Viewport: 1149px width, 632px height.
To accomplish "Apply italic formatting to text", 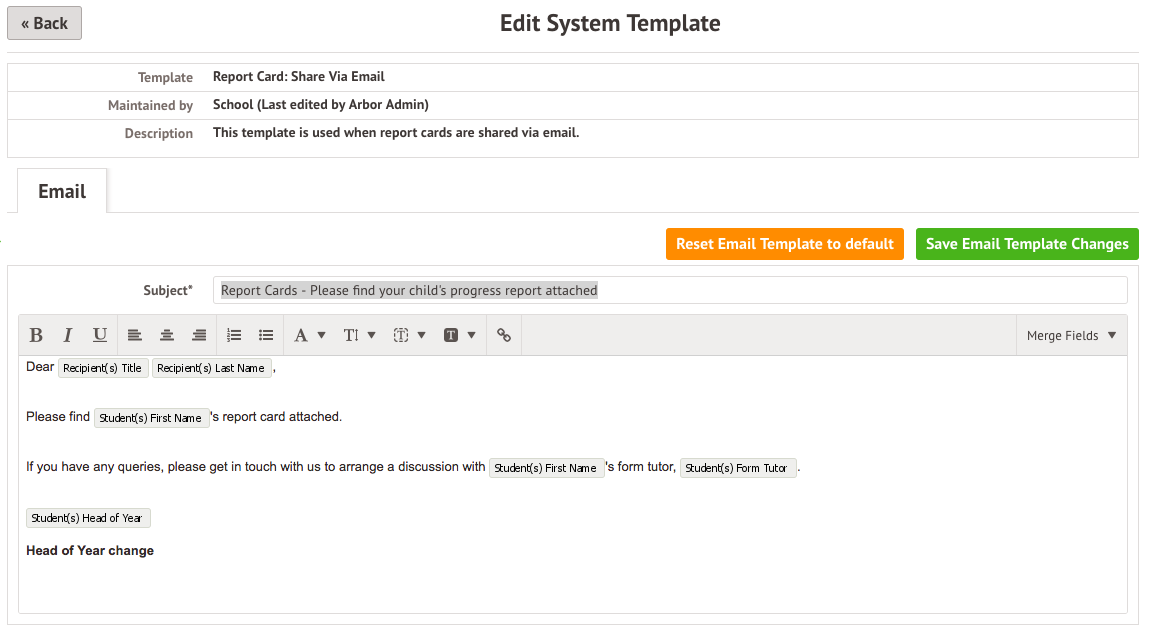I will tap(68, 336).
